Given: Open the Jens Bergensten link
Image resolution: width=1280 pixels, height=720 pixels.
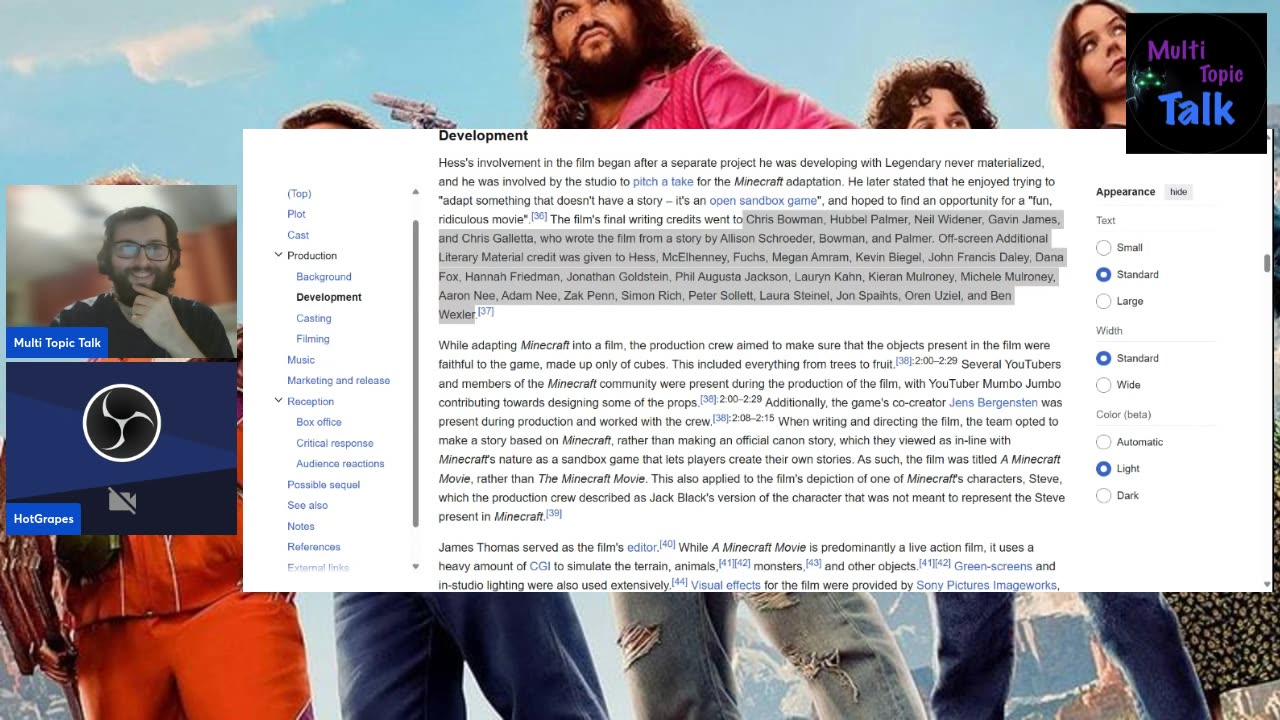Looking at the screenshot, I should [x=993, y=402].
